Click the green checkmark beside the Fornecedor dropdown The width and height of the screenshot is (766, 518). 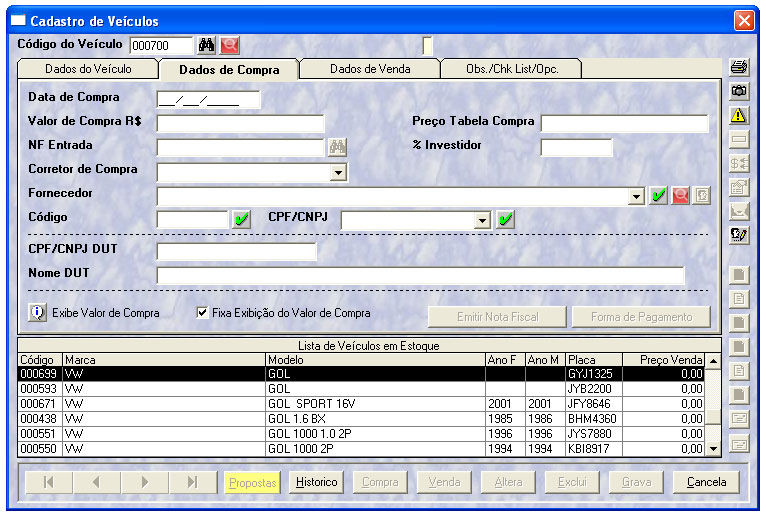(x=659, y=195)
